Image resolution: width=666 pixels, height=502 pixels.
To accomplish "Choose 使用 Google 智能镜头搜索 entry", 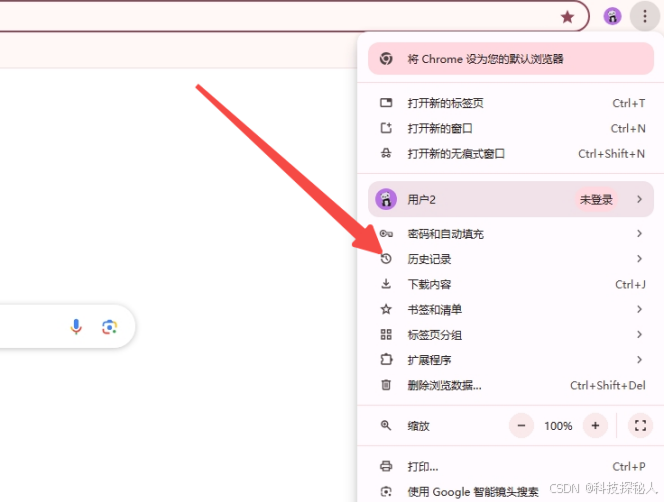I will coord(511,492).
